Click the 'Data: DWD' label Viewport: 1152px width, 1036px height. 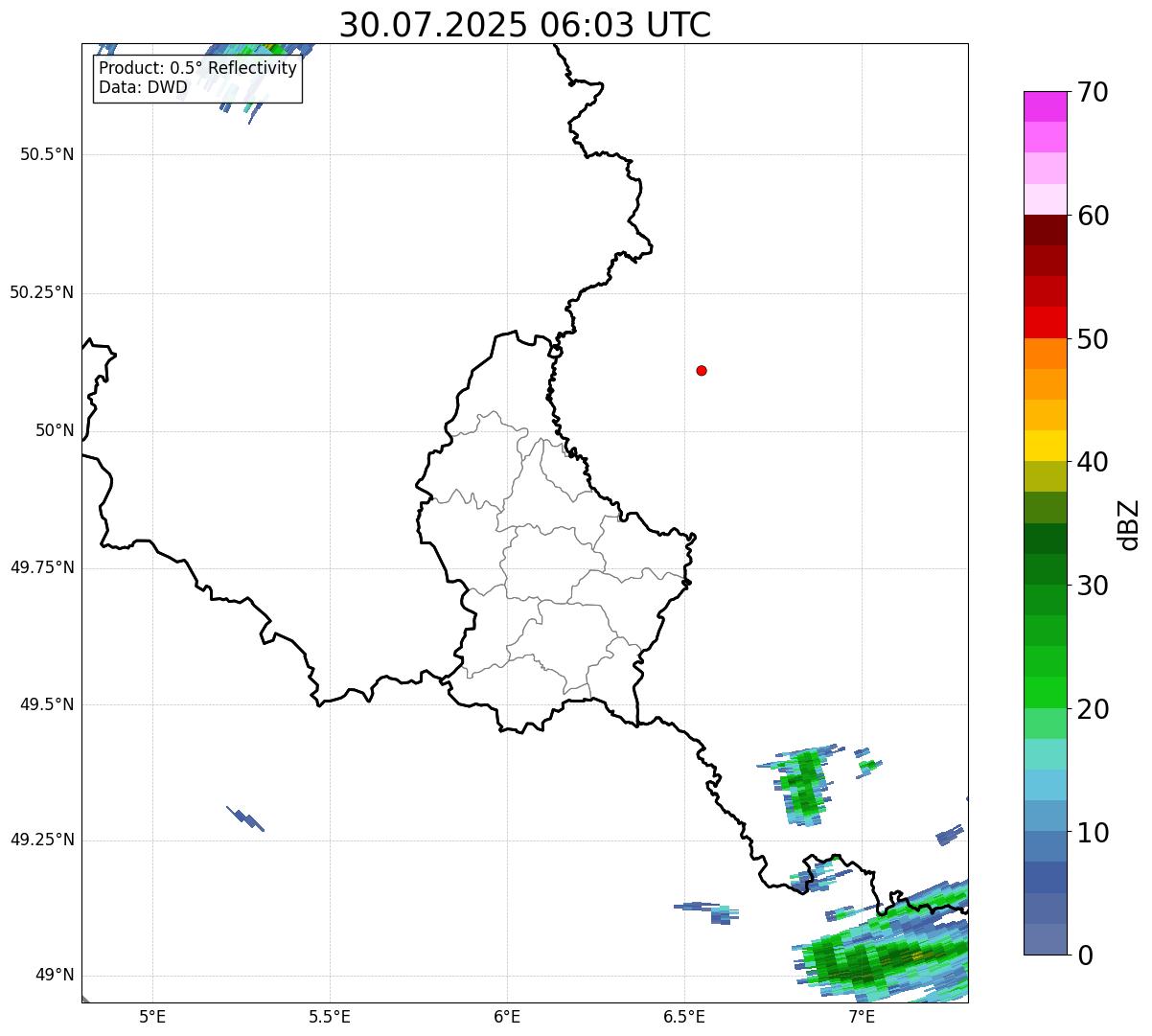point(143,87)
